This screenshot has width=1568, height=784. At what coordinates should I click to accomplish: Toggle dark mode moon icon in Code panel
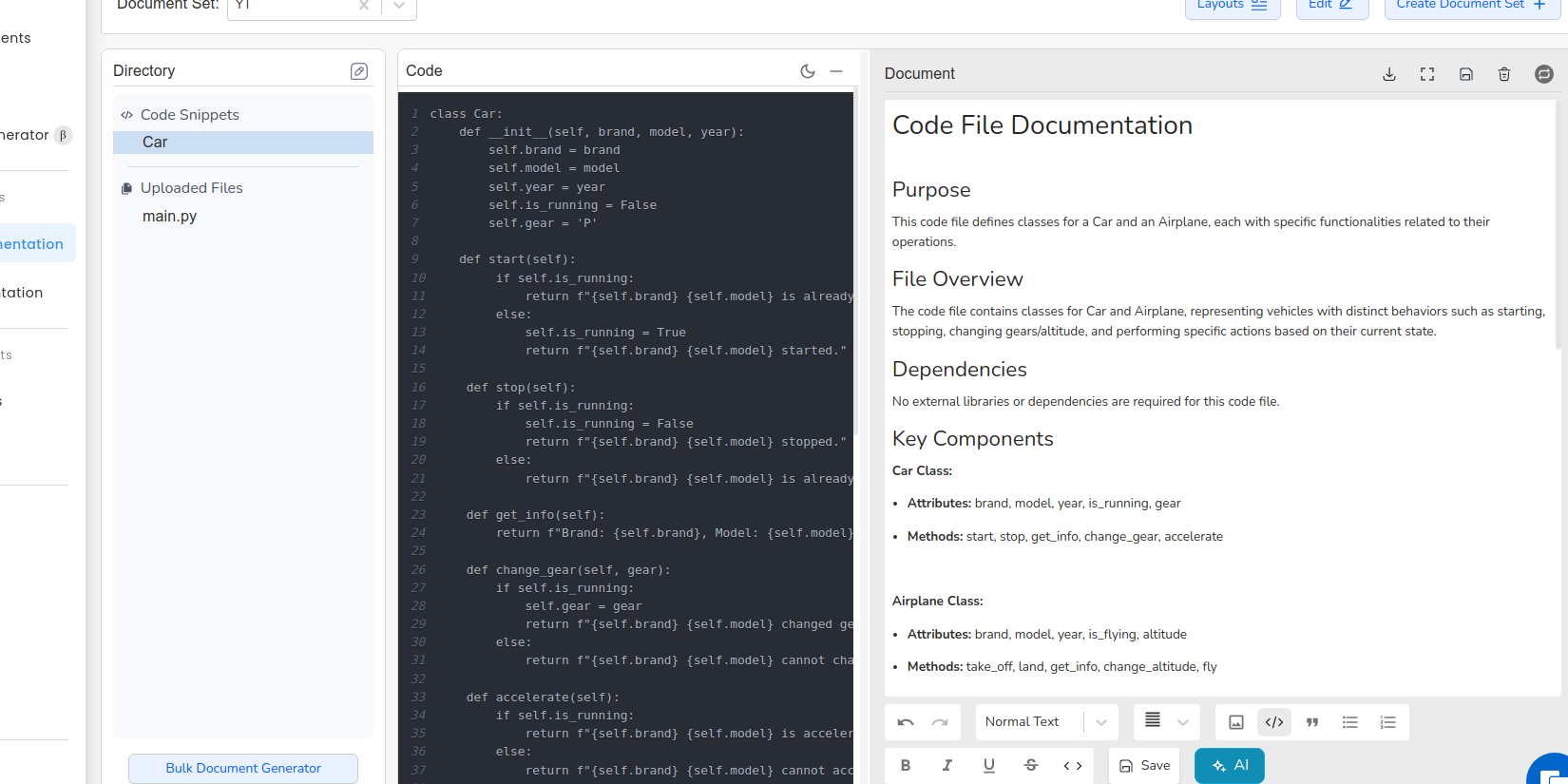point(807,71)
